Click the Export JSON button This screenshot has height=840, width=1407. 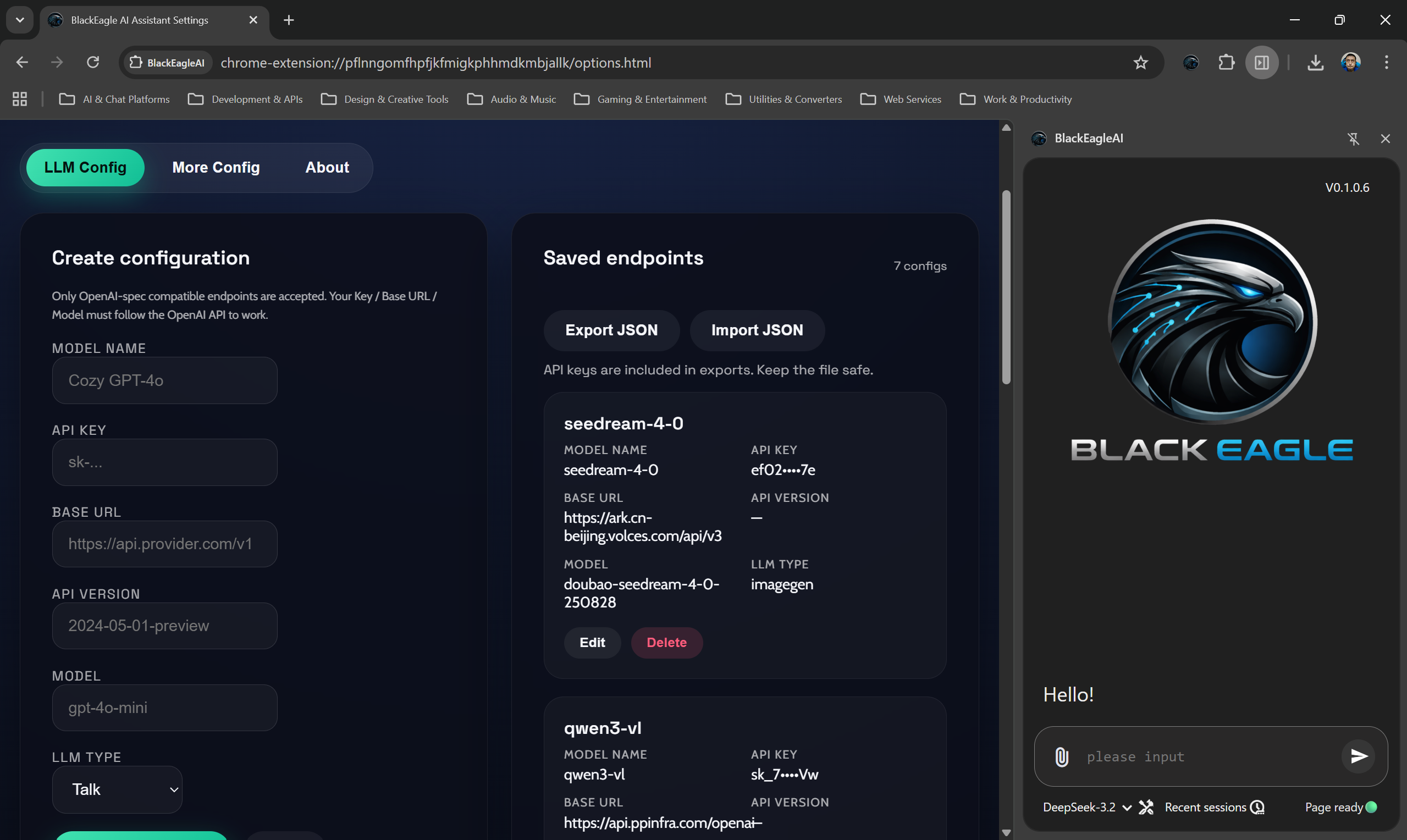[611, 330]
